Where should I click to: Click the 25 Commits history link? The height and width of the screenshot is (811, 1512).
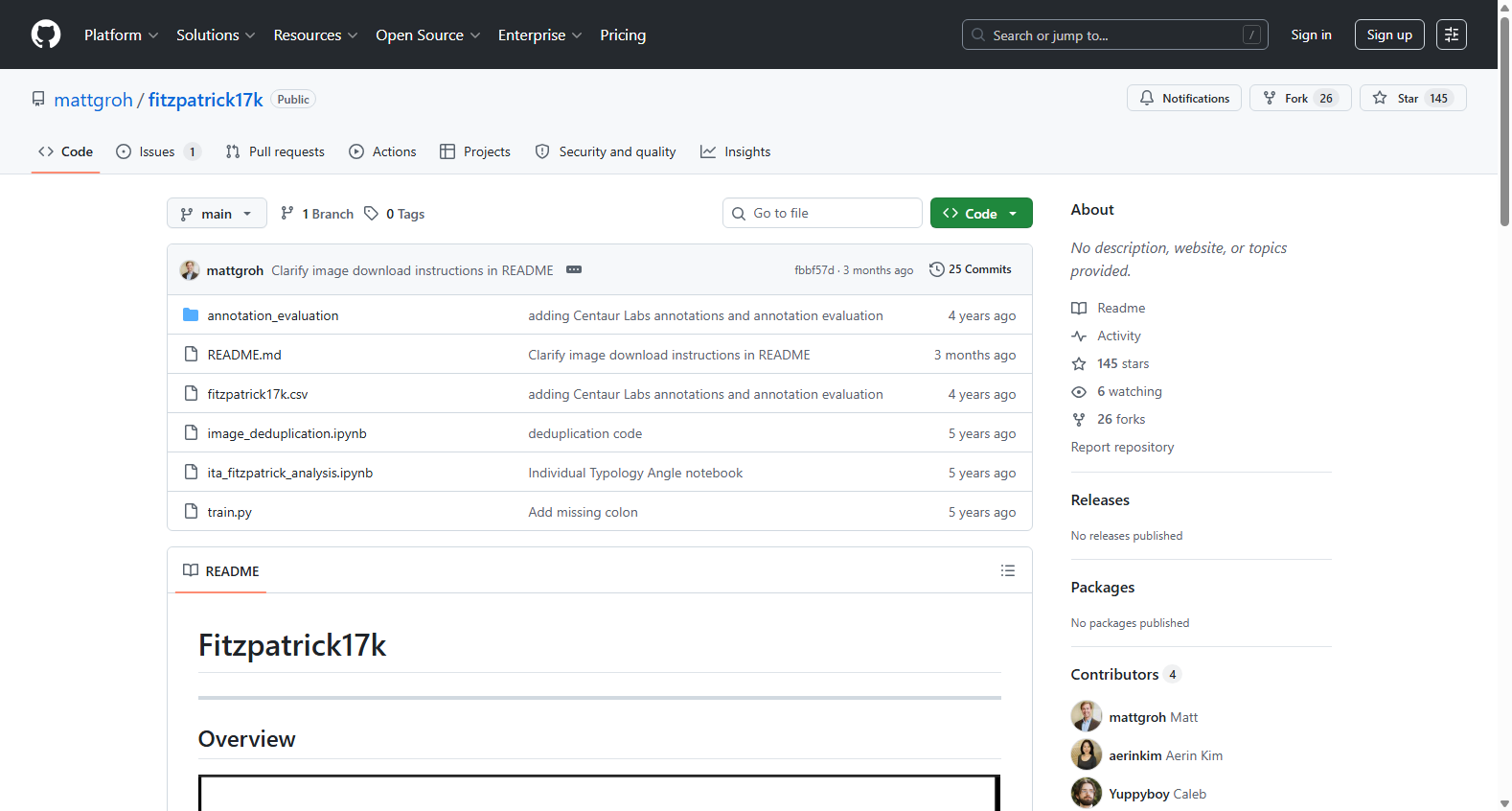coord(971,269)
